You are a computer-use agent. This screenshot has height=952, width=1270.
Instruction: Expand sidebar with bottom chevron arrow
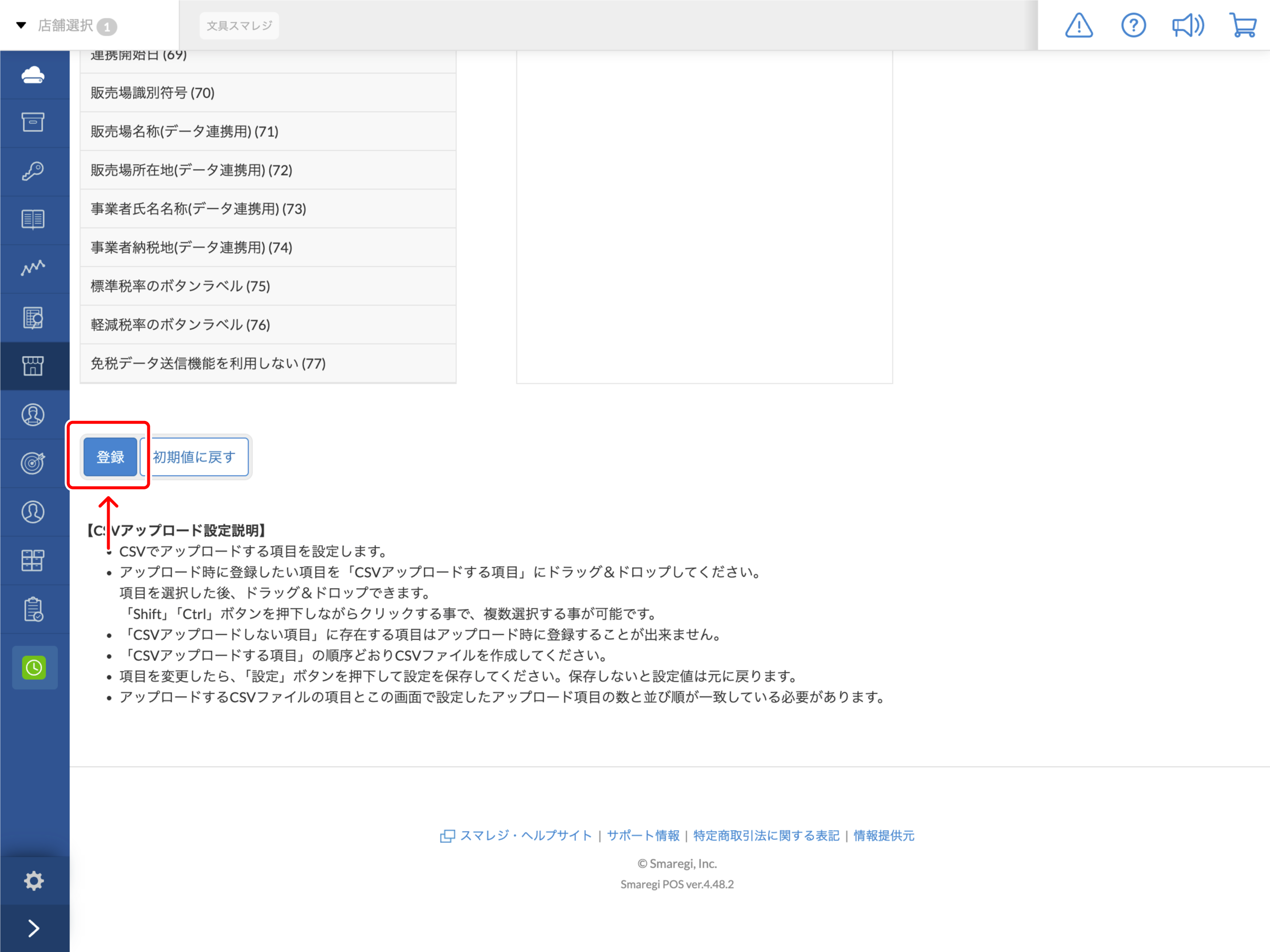[x=34, y=928]
